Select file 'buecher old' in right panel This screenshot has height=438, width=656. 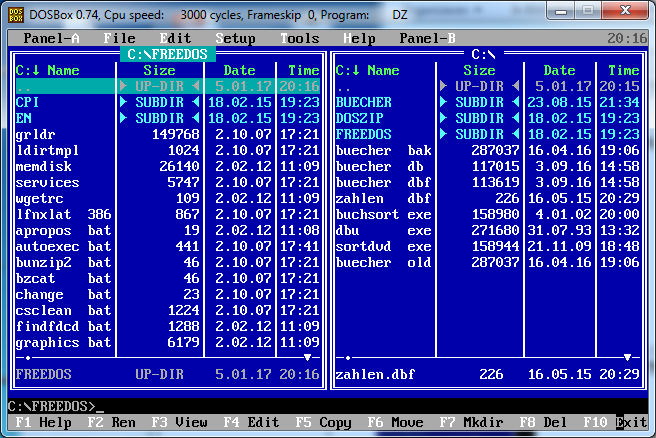(488, 262)
